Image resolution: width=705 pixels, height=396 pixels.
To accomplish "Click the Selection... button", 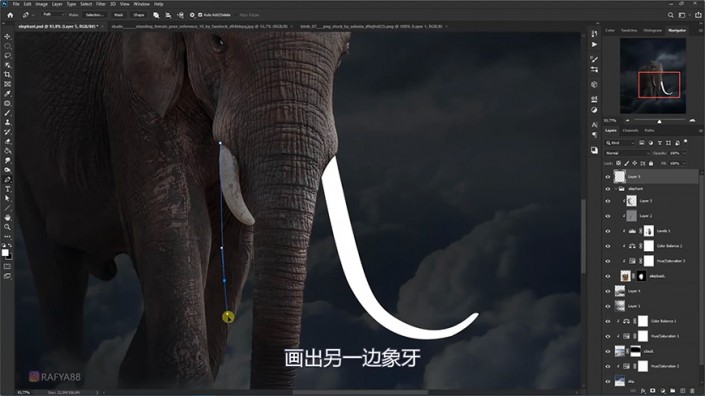I will click(94, 15).
